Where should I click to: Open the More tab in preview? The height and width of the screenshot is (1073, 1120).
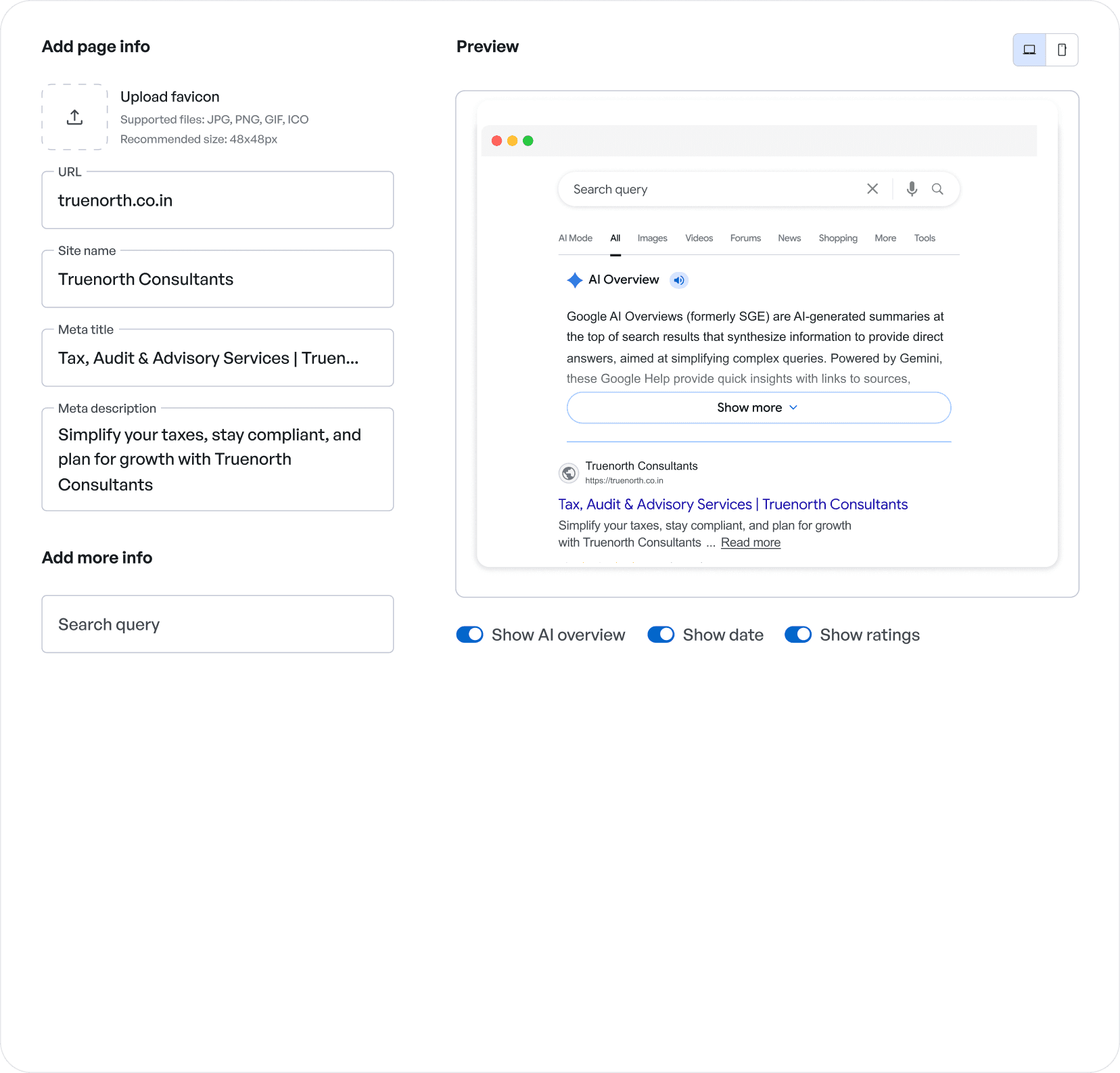[x=885, y=238]
